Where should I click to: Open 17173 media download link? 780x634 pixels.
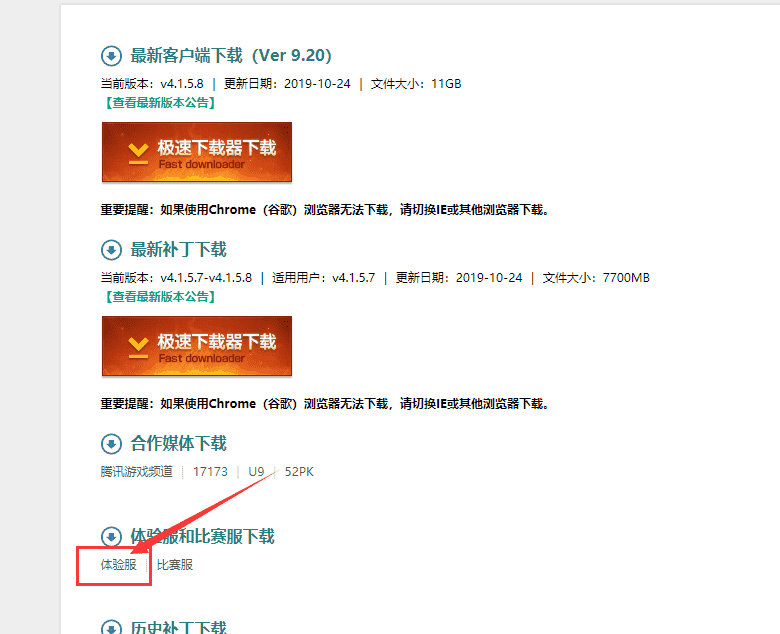(210, 471)
